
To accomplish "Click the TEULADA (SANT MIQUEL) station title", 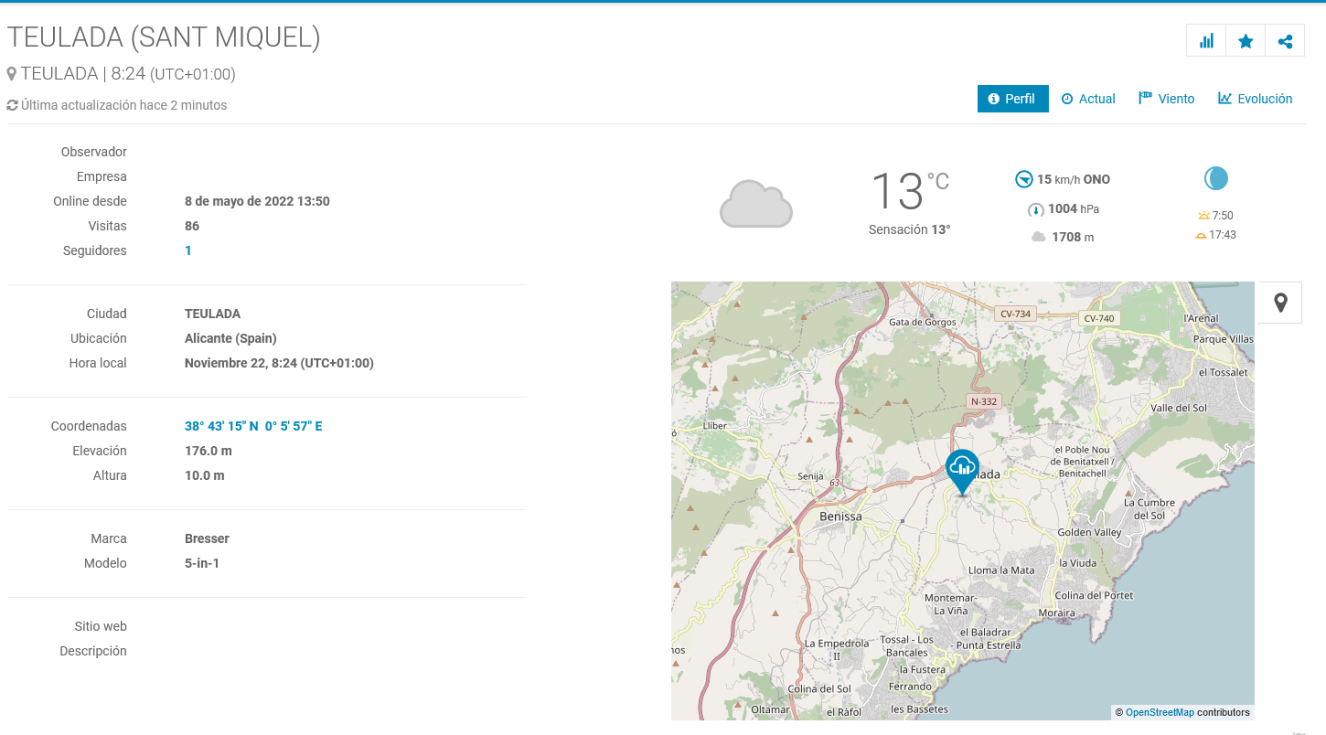I will [x=163, y=38].
